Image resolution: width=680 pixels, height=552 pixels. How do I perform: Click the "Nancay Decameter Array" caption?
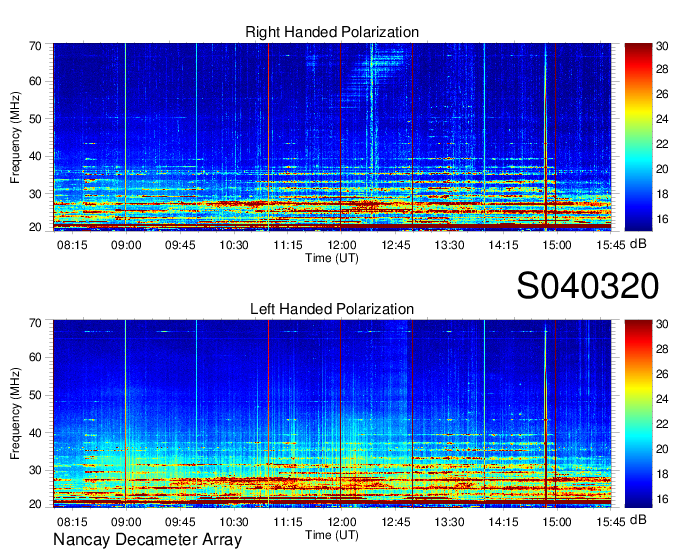click(147, 539)
